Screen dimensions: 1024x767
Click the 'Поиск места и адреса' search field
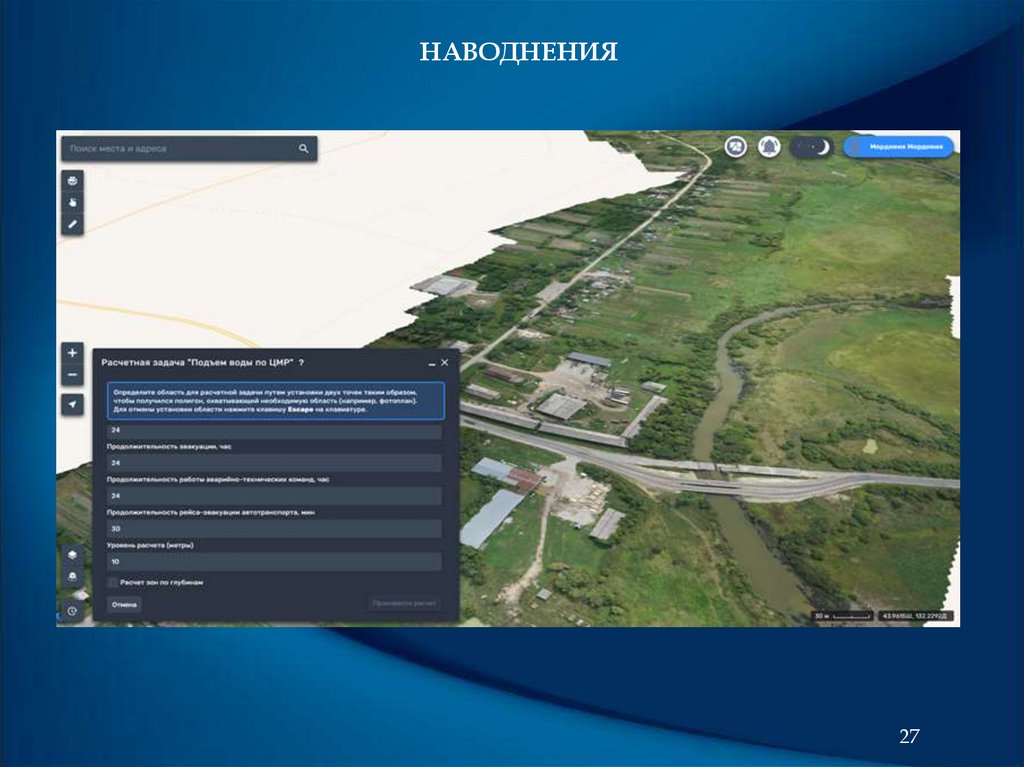180,149
